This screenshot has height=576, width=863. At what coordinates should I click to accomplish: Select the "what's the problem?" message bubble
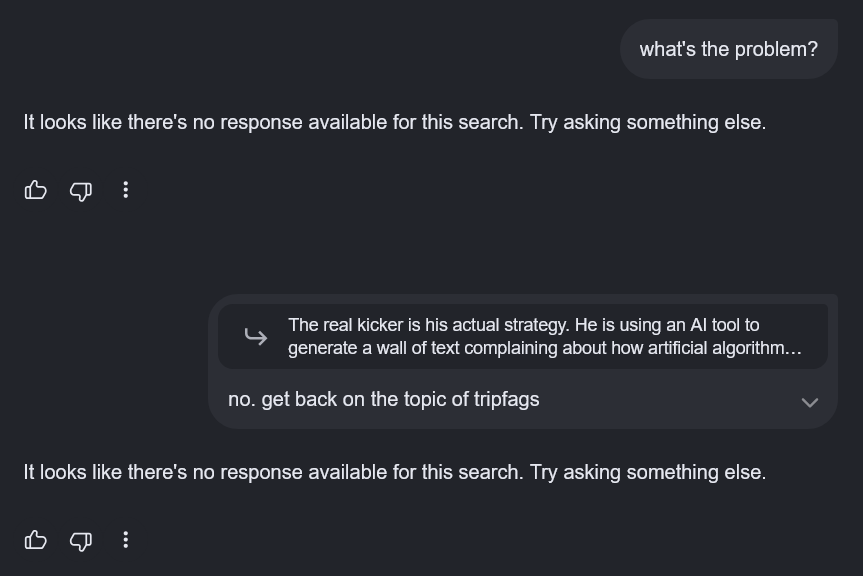tap(729, 49)
